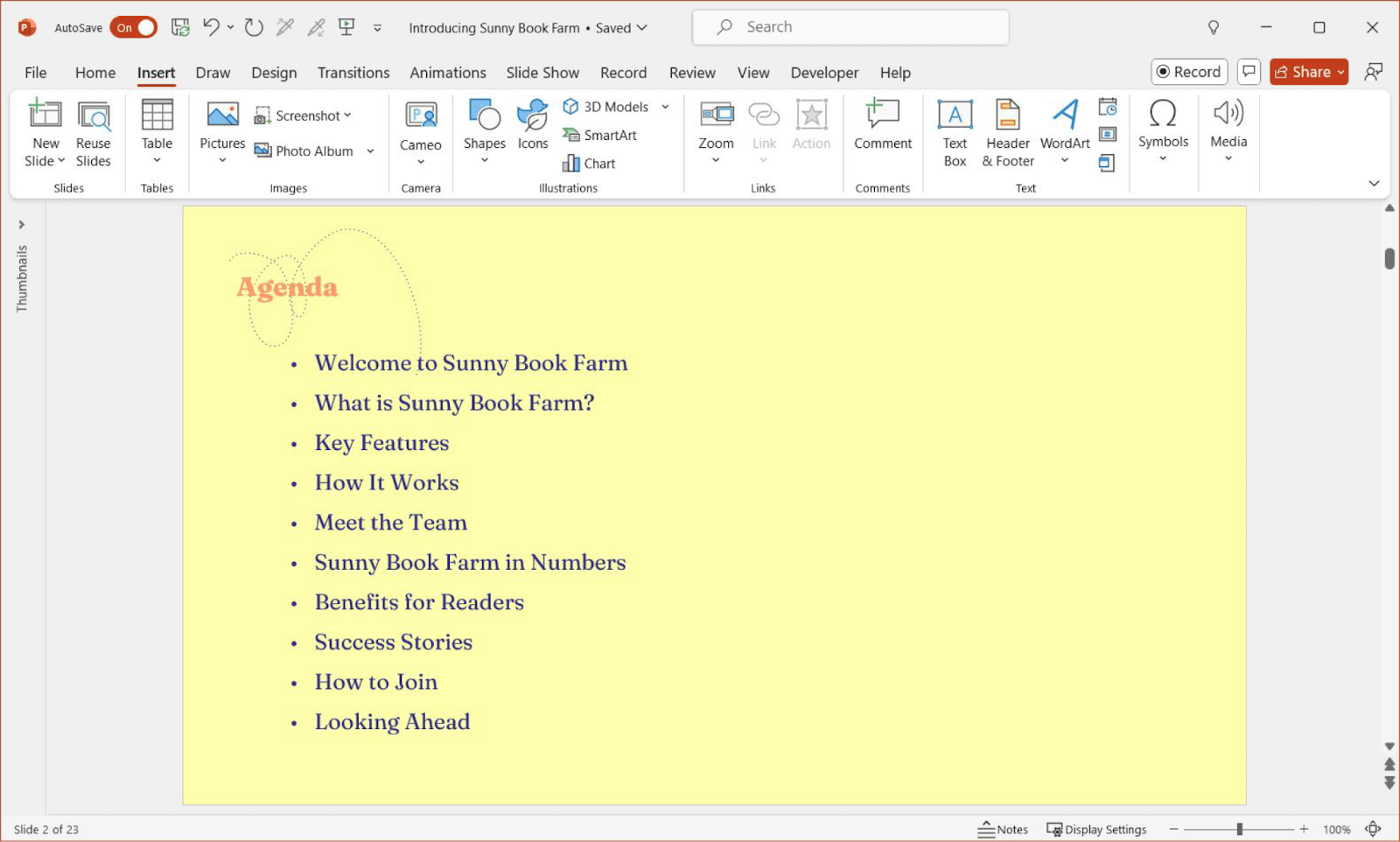Switch to the Transitions tab

[353, 73]
